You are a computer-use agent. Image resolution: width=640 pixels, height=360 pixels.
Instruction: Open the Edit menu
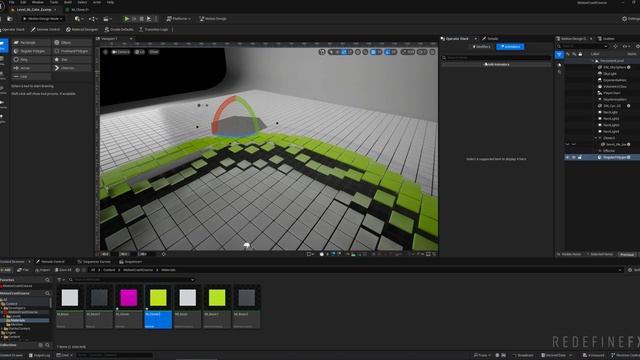click(x=23, y=2)
